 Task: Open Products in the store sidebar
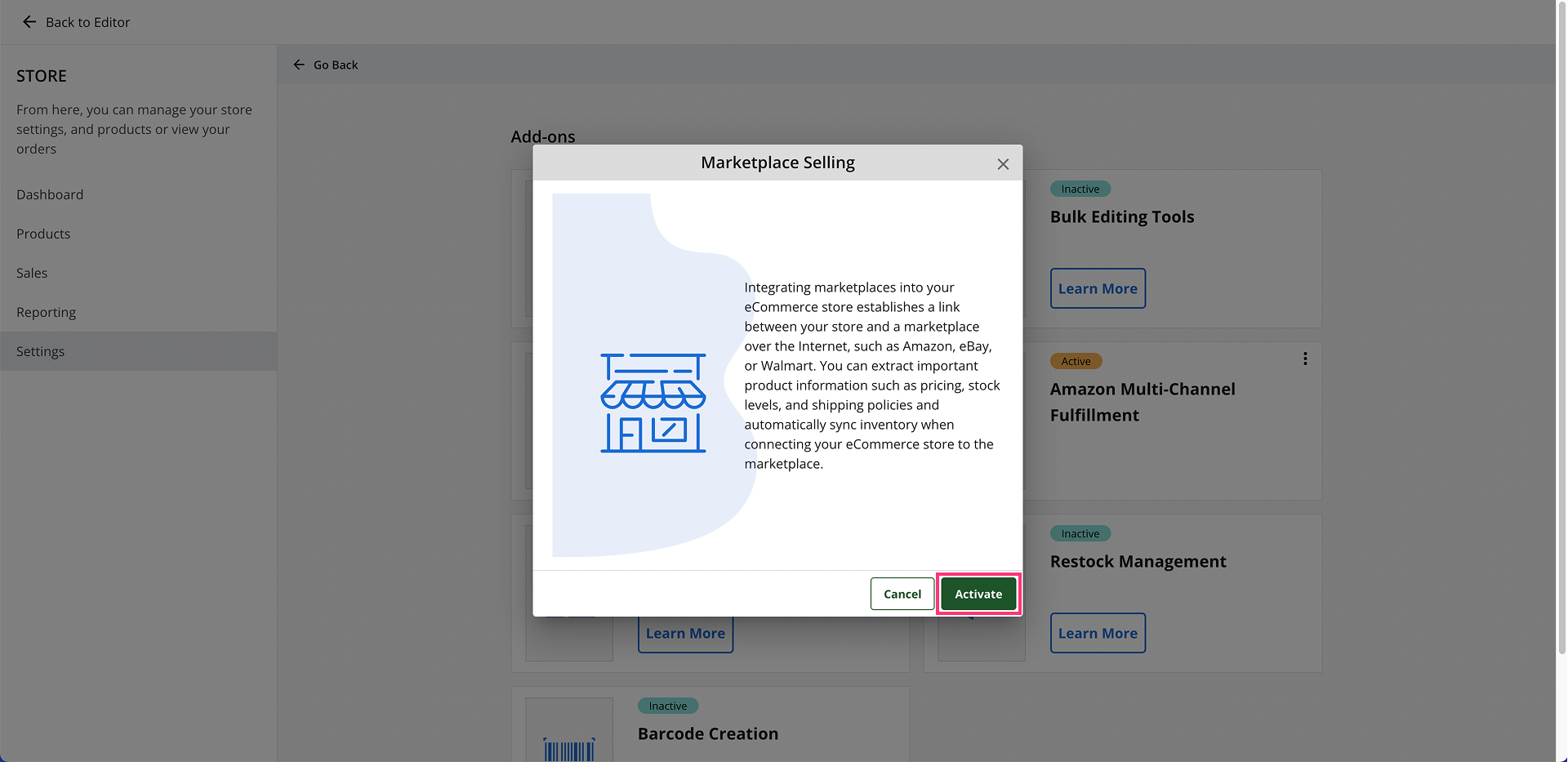tap(139, 234)
